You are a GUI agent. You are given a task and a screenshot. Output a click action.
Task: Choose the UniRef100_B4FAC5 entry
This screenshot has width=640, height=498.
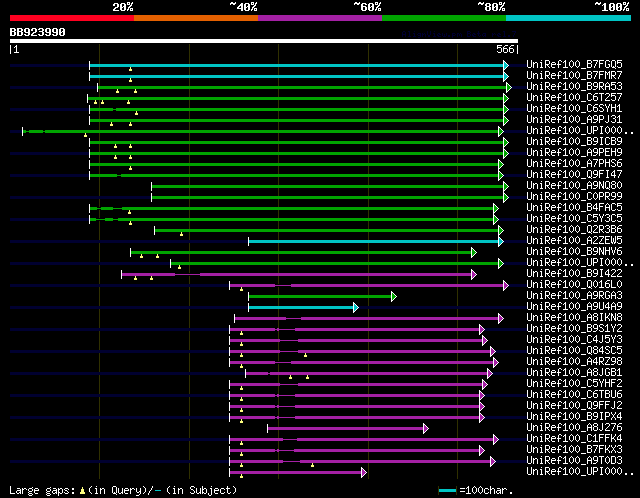574,208
